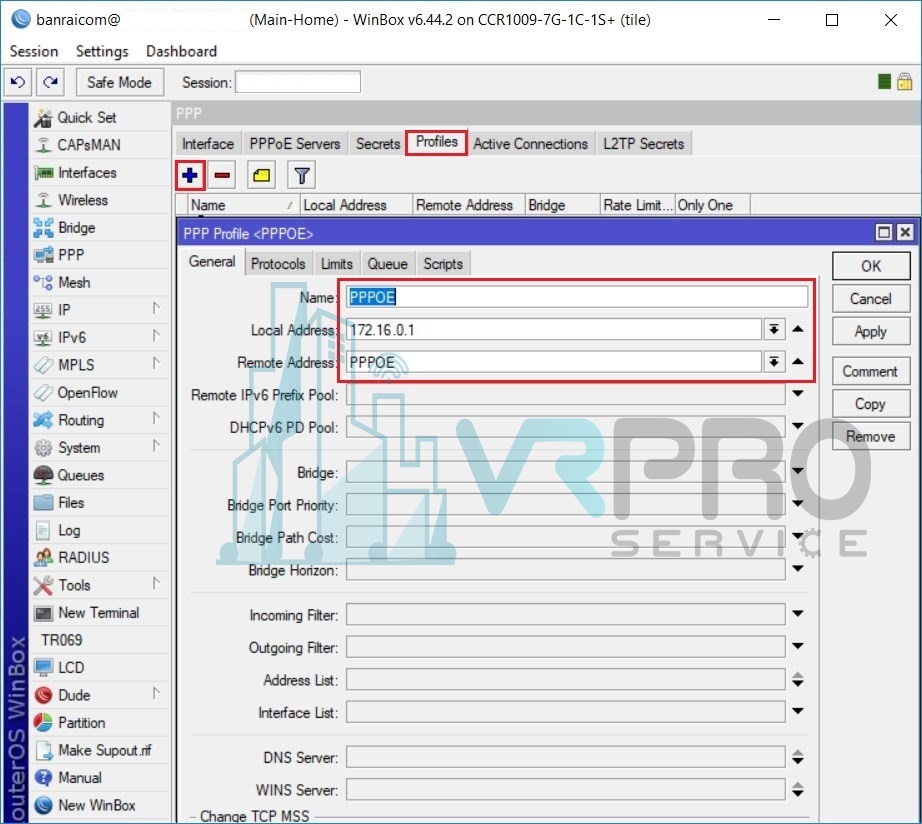Expand the IPv6 submenu

[x=156, y=336]
